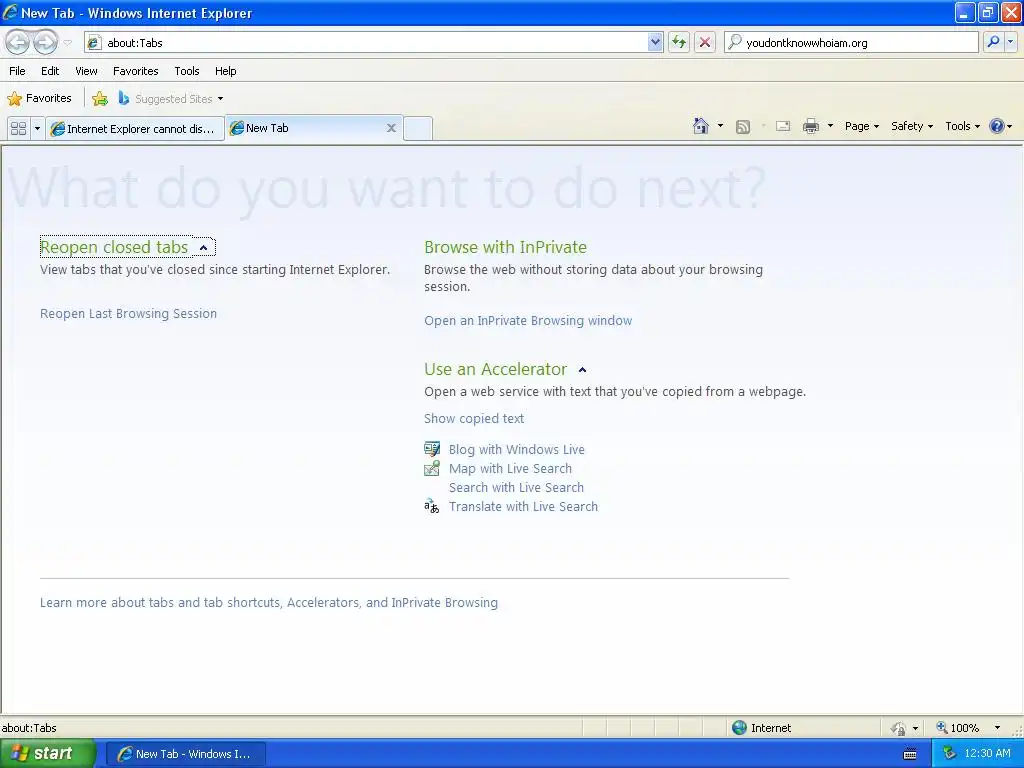1024x768 pixels.
Task: Open the Edit menu
Action: click(50, 71)
